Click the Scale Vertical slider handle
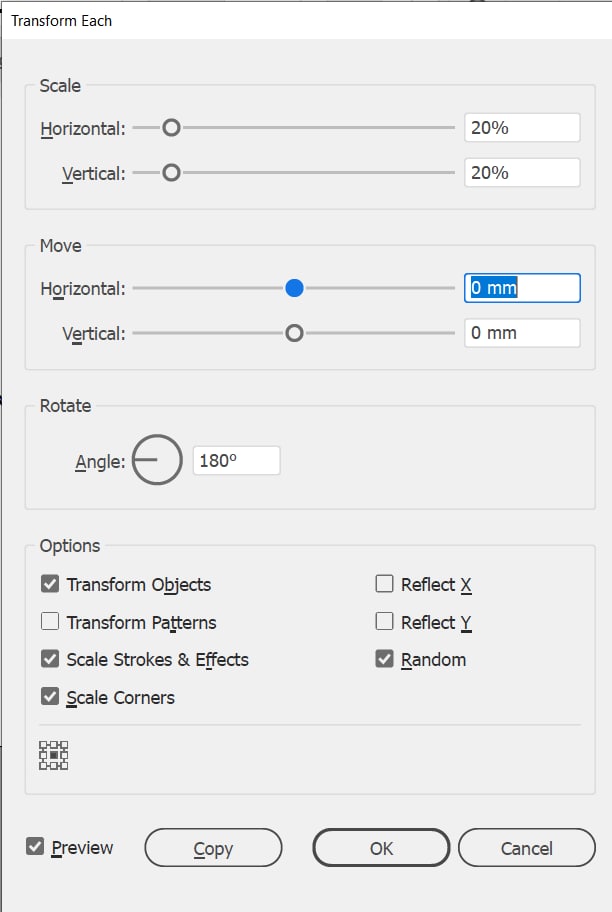 tap(171, 173)
